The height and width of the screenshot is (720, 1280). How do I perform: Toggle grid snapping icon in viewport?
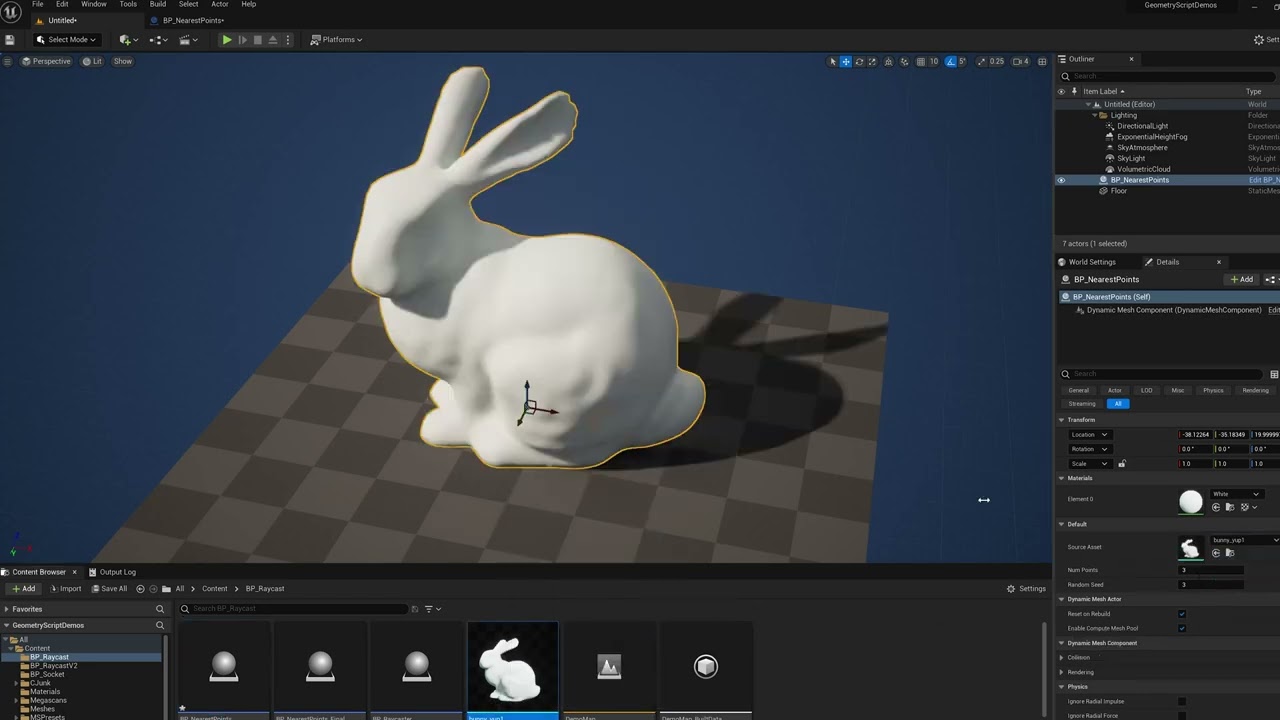pos(921,61)
